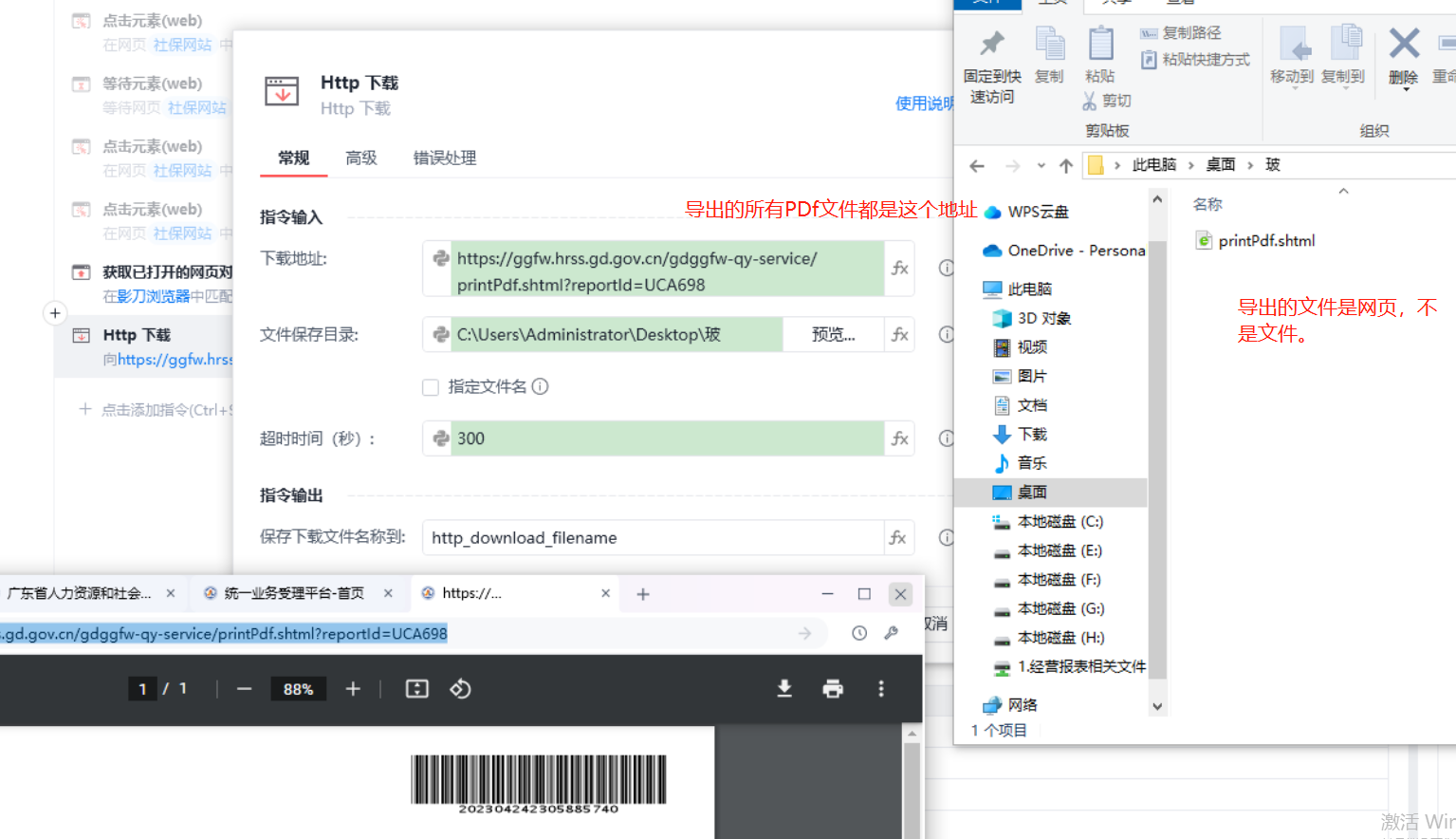Click the Copy icon in Explorer ribbon
The width and height of the screenshot is (1456, 839).
pyautogui.click(x=1049, y=44)
